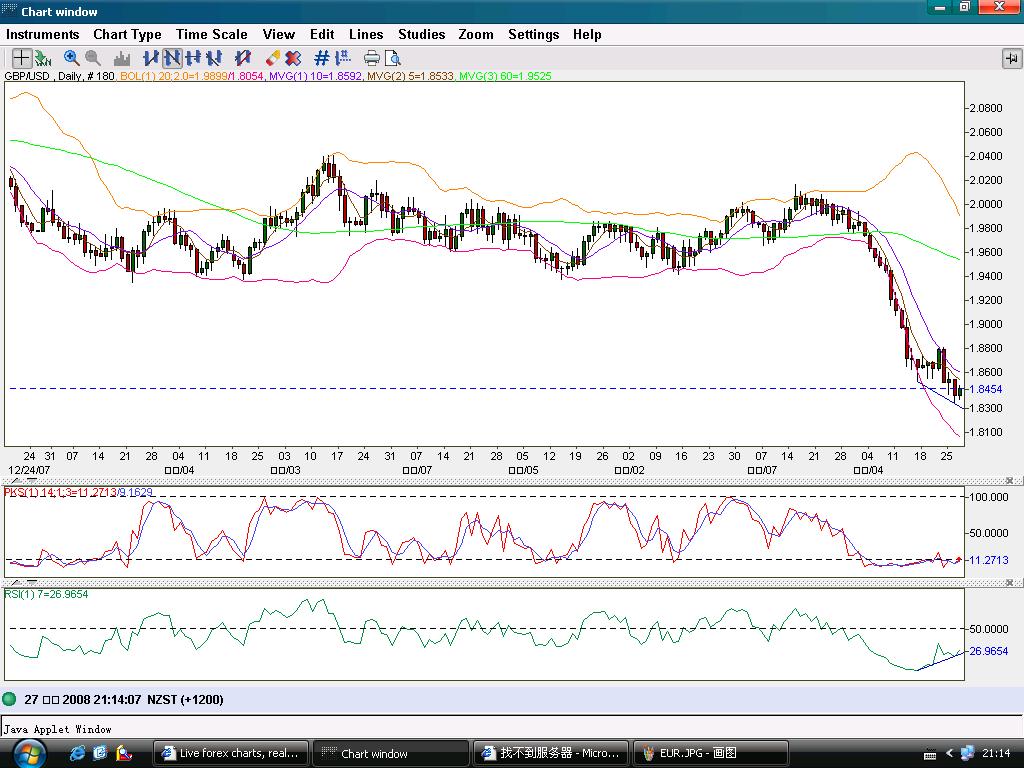Click the MVG(3) 60 green label

coord(505,76)
